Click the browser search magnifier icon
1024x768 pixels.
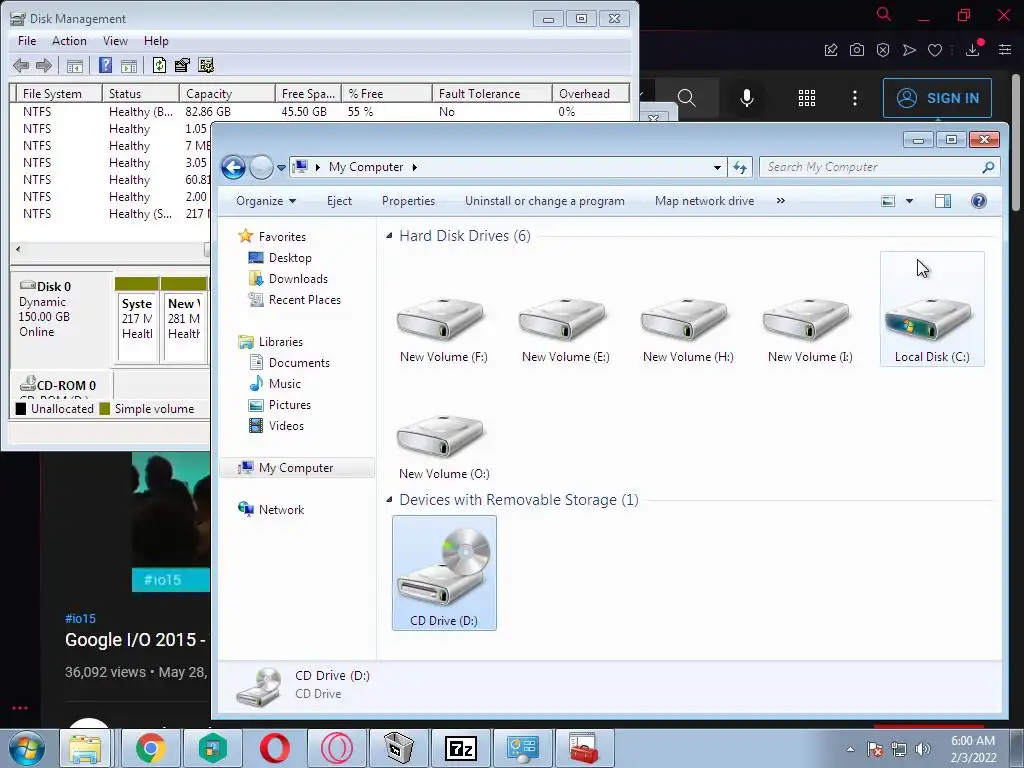686,98
